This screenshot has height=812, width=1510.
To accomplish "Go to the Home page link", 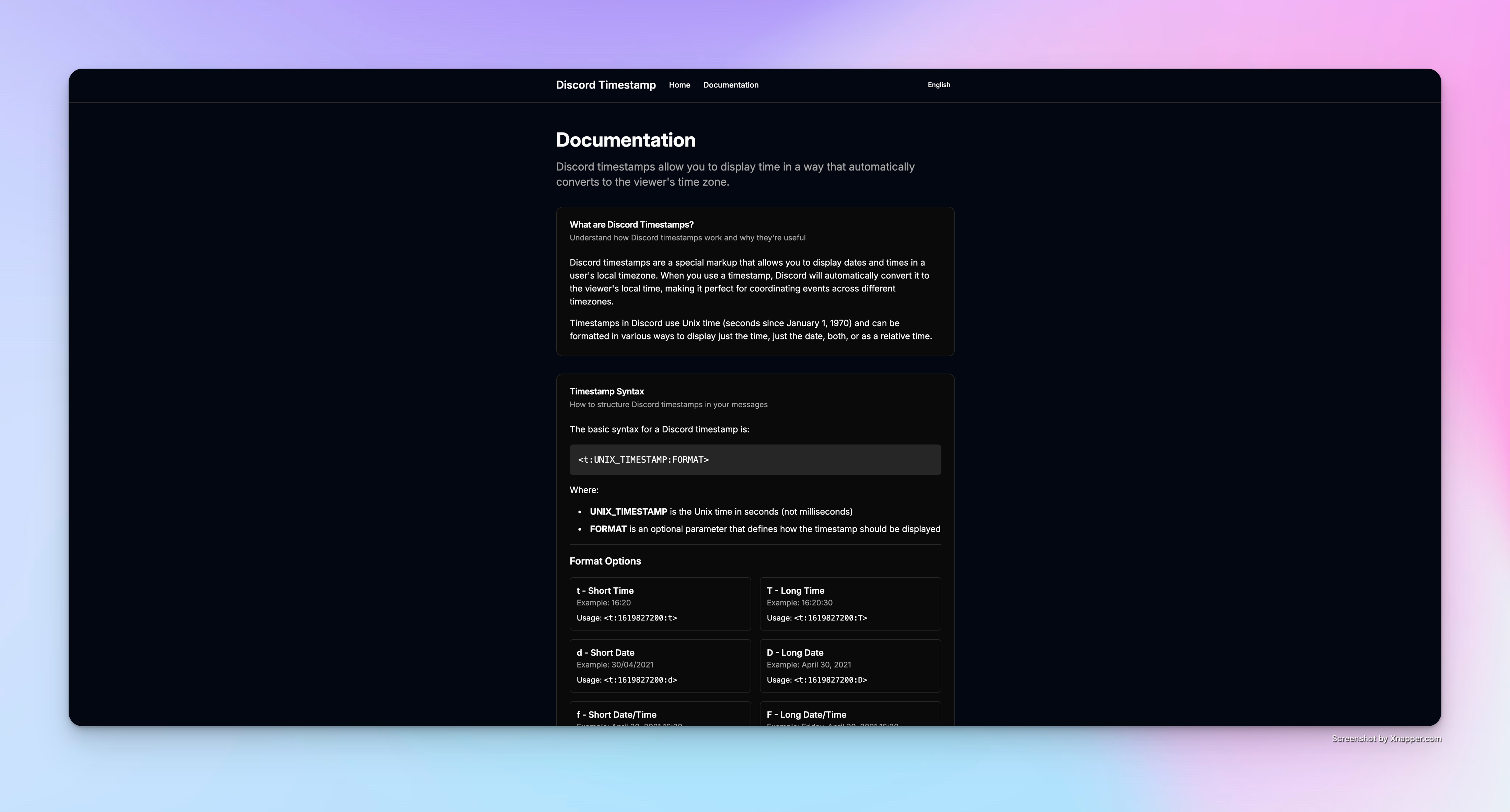I will 679,85.
